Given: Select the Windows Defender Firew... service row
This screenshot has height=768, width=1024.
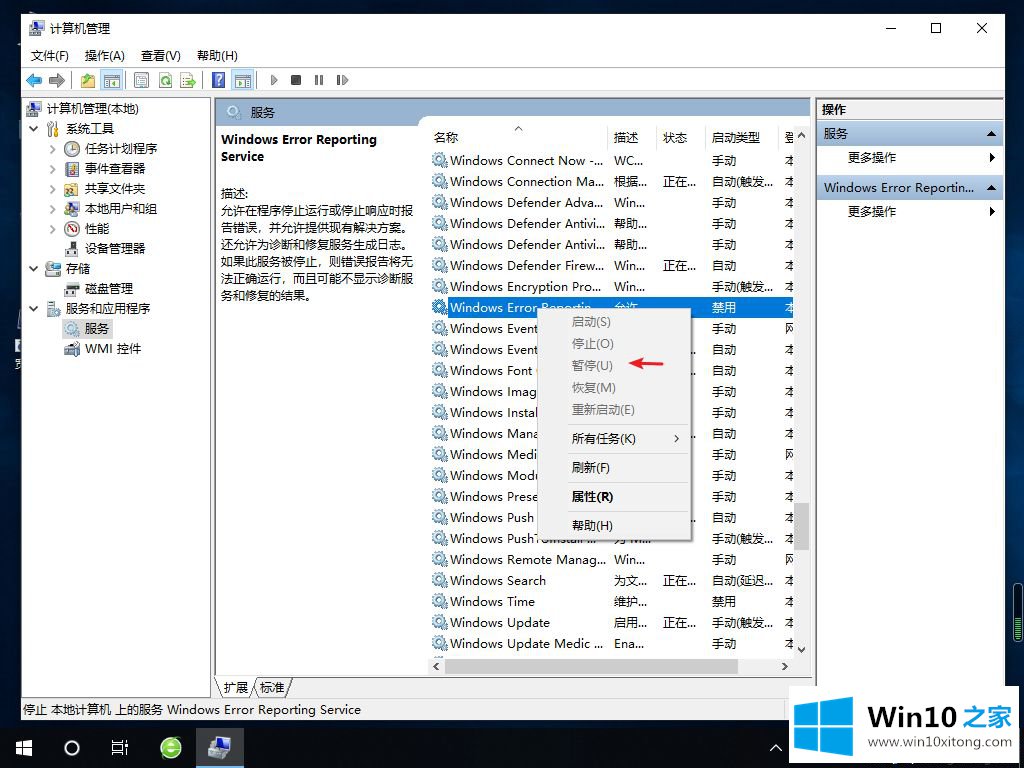Looking at the screenshot, I should 611,266.
